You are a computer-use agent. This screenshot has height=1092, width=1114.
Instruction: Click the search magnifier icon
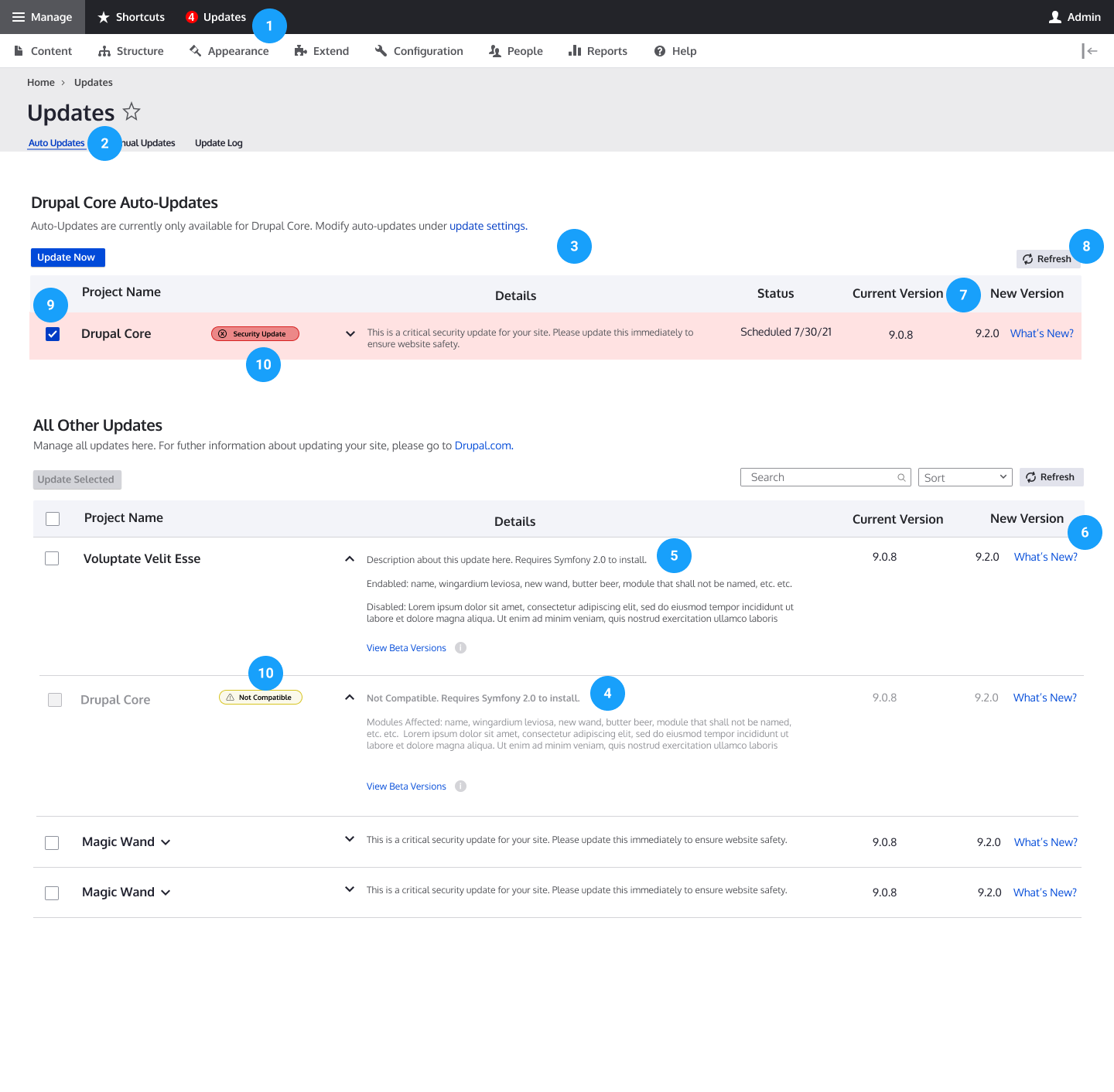point(901,478)
